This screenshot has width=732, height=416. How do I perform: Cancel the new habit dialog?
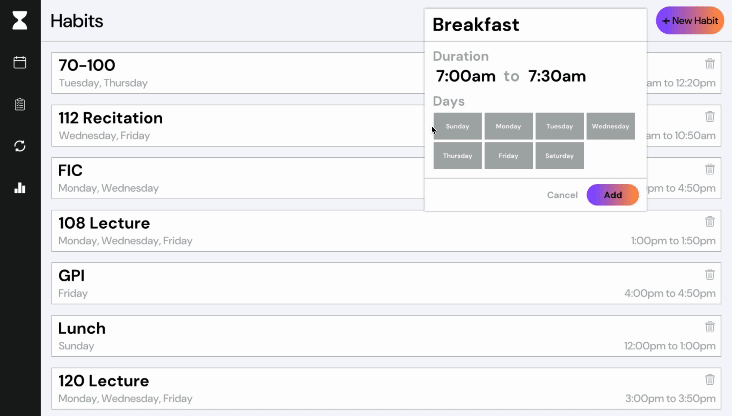pos(562,195)
